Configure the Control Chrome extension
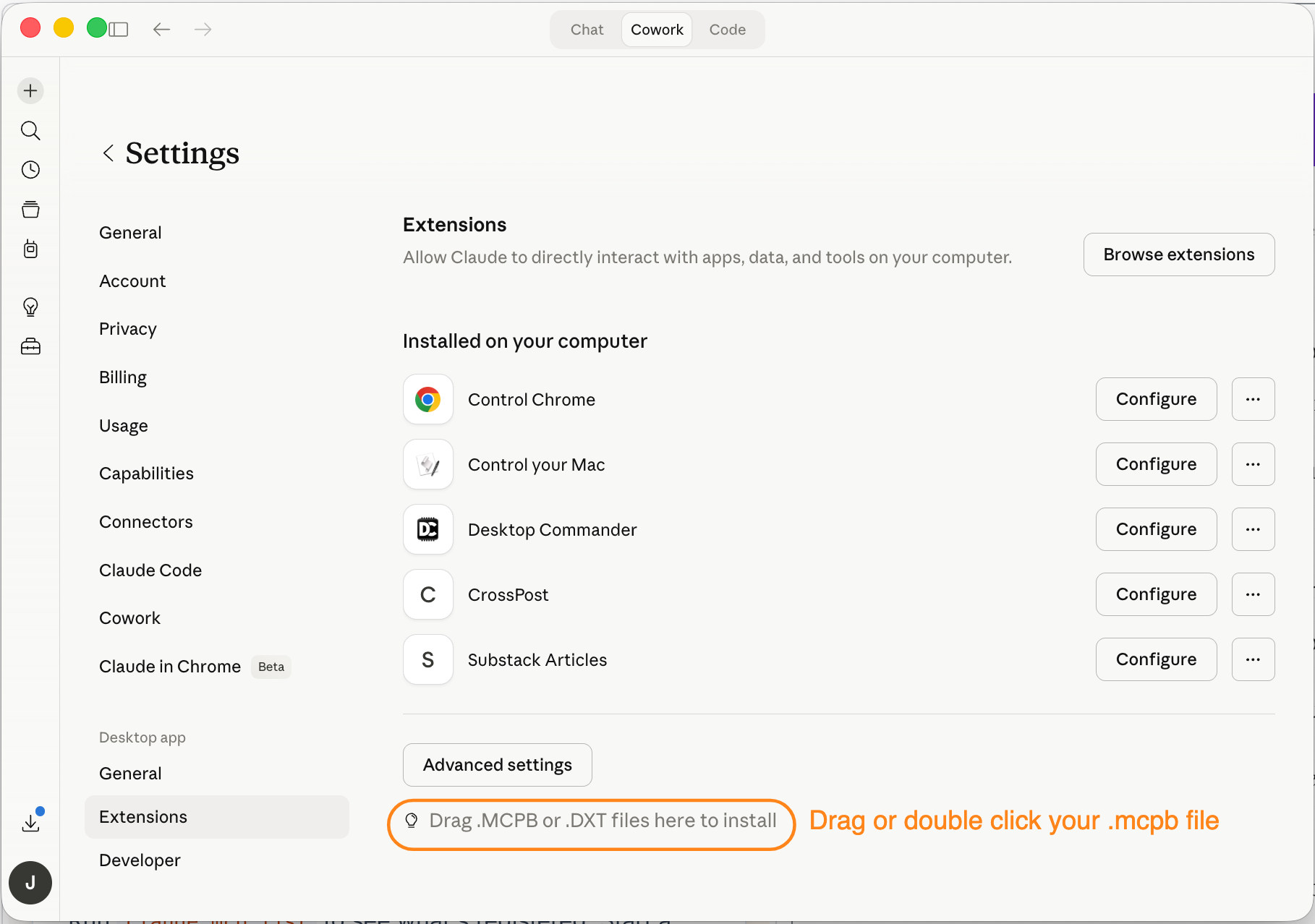Image resolution: width=1315 pixels, height=924 pixels. coord(1157,399)
